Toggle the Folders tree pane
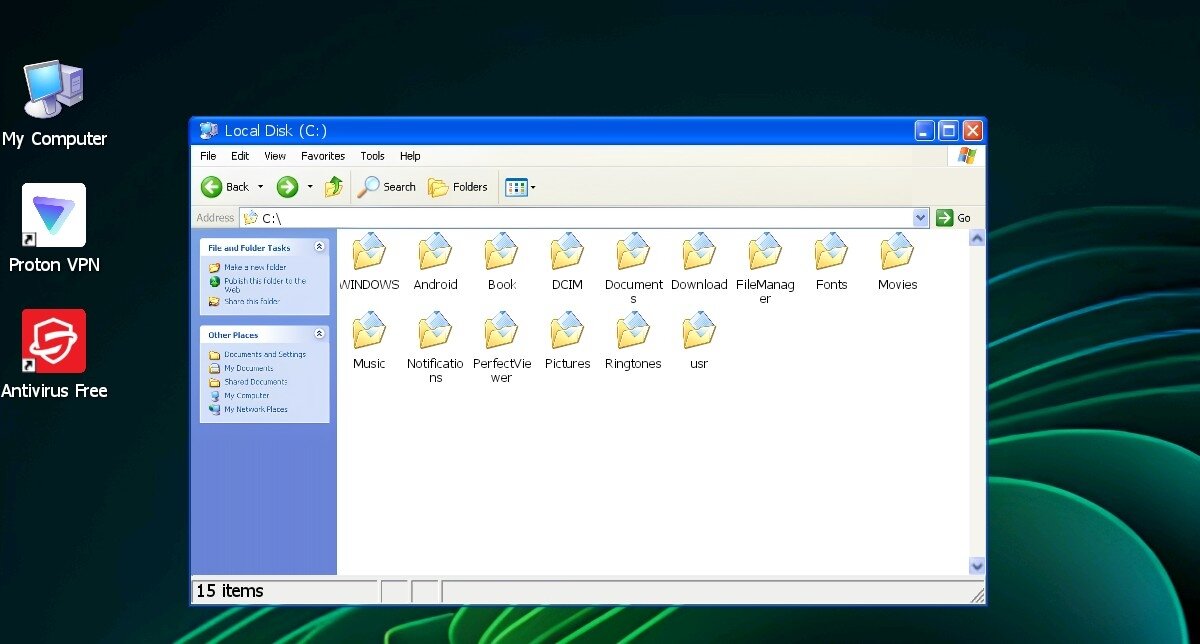The width and height of the screenshot is (1200, 644). pos(458,187)
